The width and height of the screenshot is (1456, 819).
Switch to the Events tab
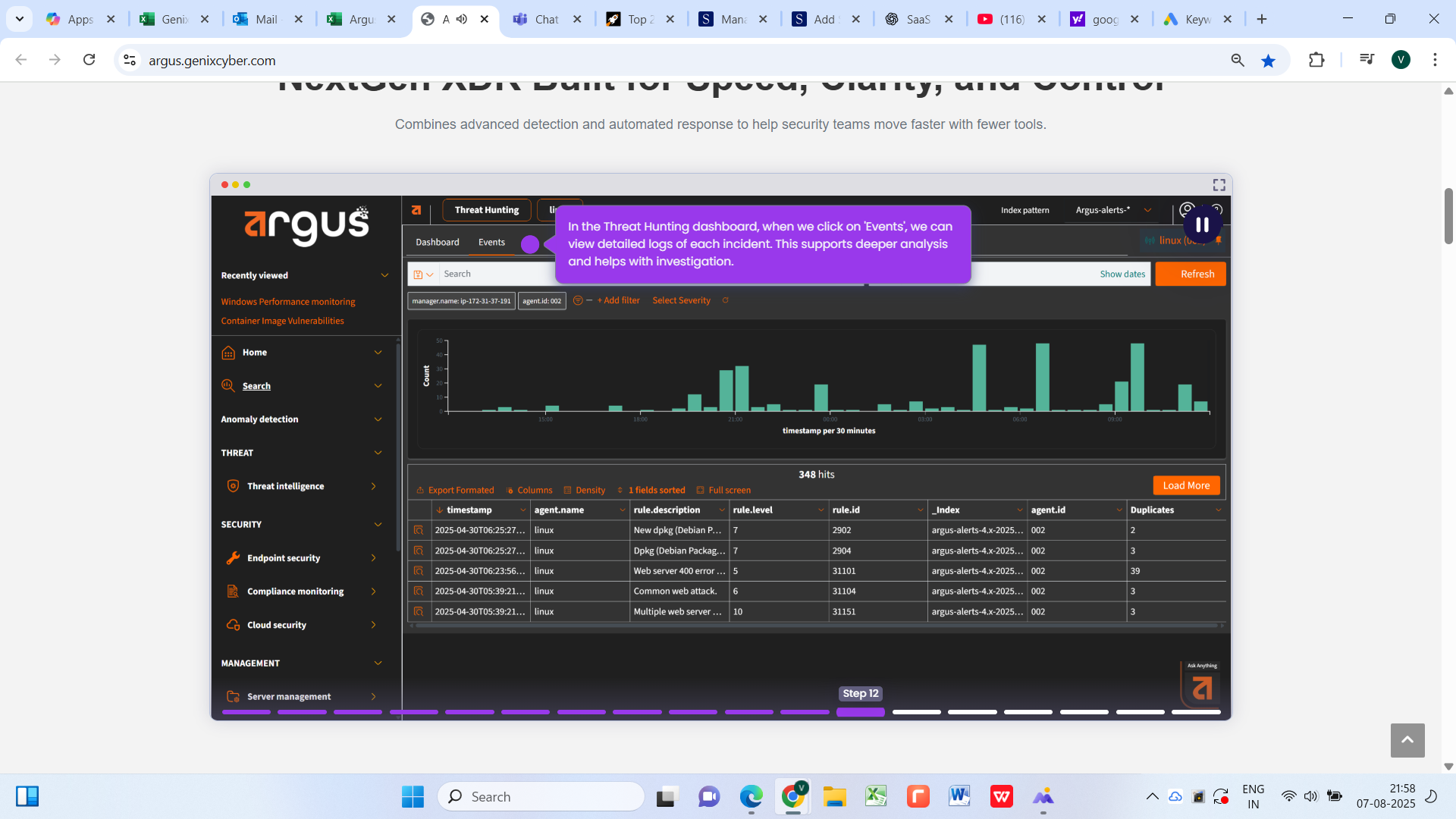491,243
